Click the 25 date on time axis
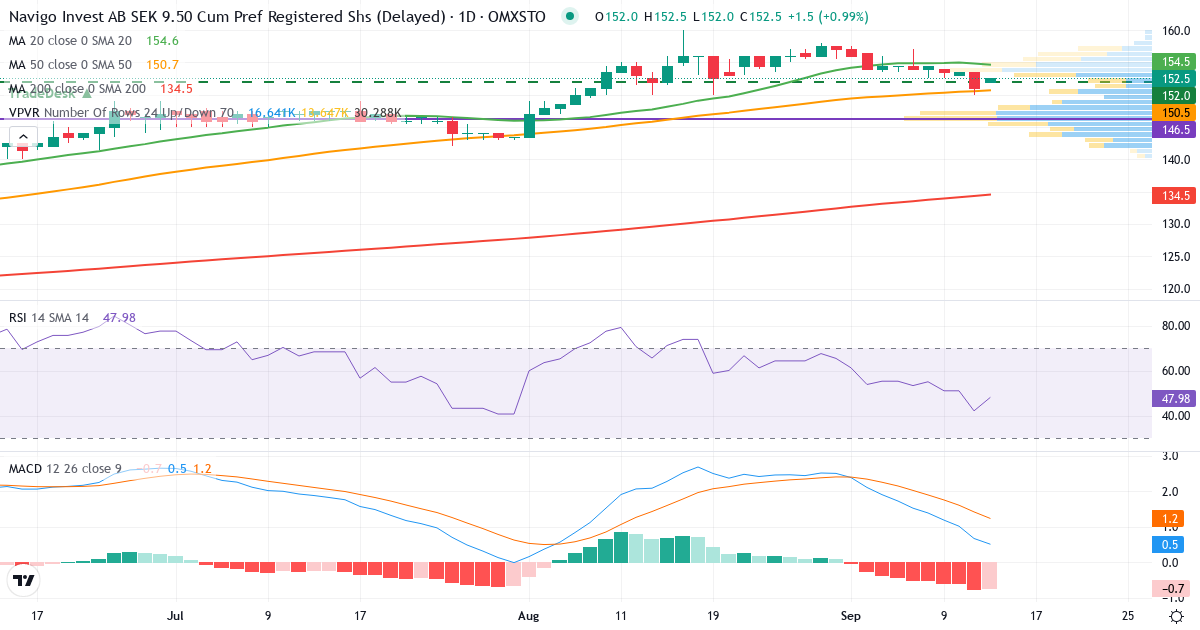This screenshot has height=630, width=1200. point(1128,616)
